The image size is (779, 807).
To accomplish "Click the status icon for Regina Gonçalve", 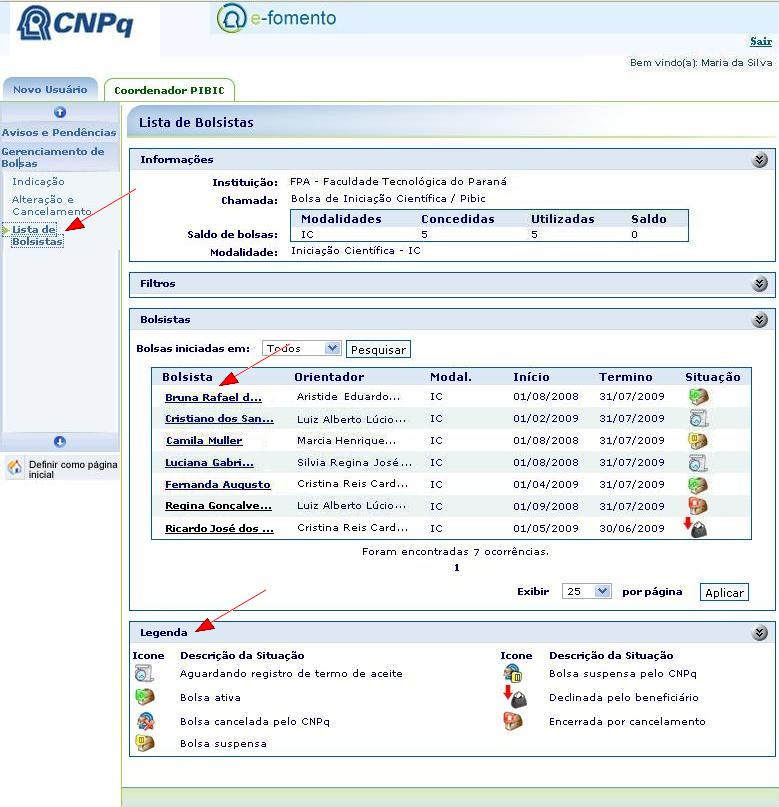I will (x=697, y=506).
